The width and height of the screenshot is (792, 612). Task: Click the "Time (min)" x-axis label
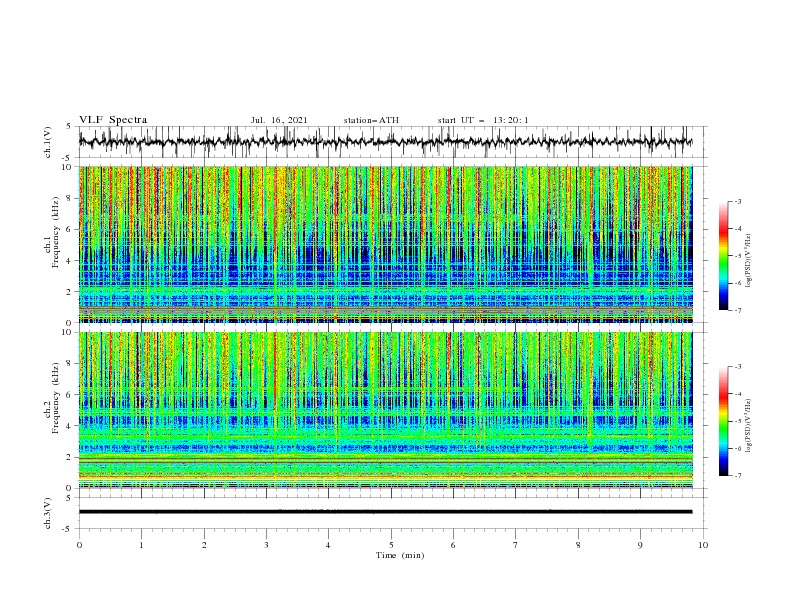coord(400,555)
